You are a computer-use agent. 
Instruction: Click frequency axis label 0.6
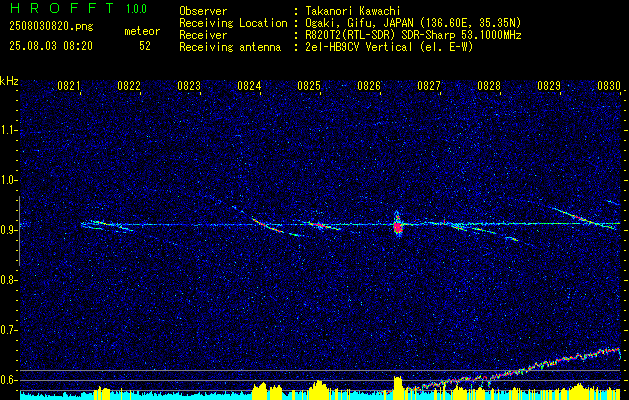tap(8, 380)
